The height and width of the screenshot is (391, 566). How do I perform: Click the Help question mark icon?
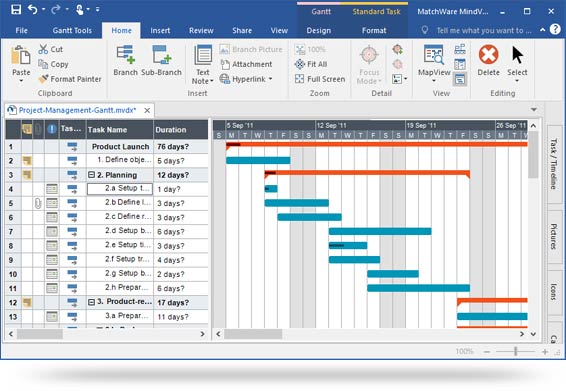pos(555,30)
